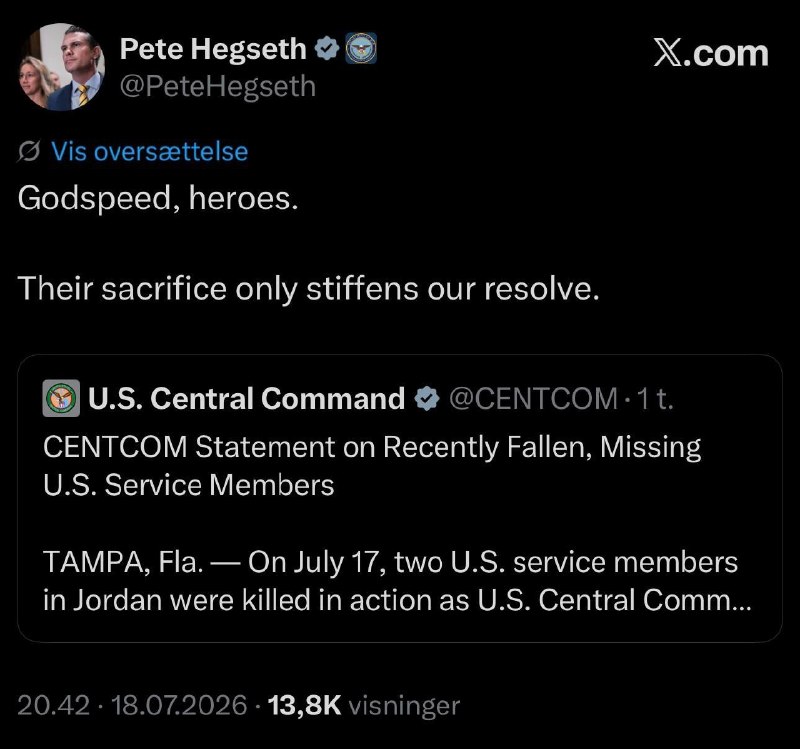Open the U.S. Central Command account name
Image resolution: width=800 pixels, height=749 pixels.
coord(246,398)
